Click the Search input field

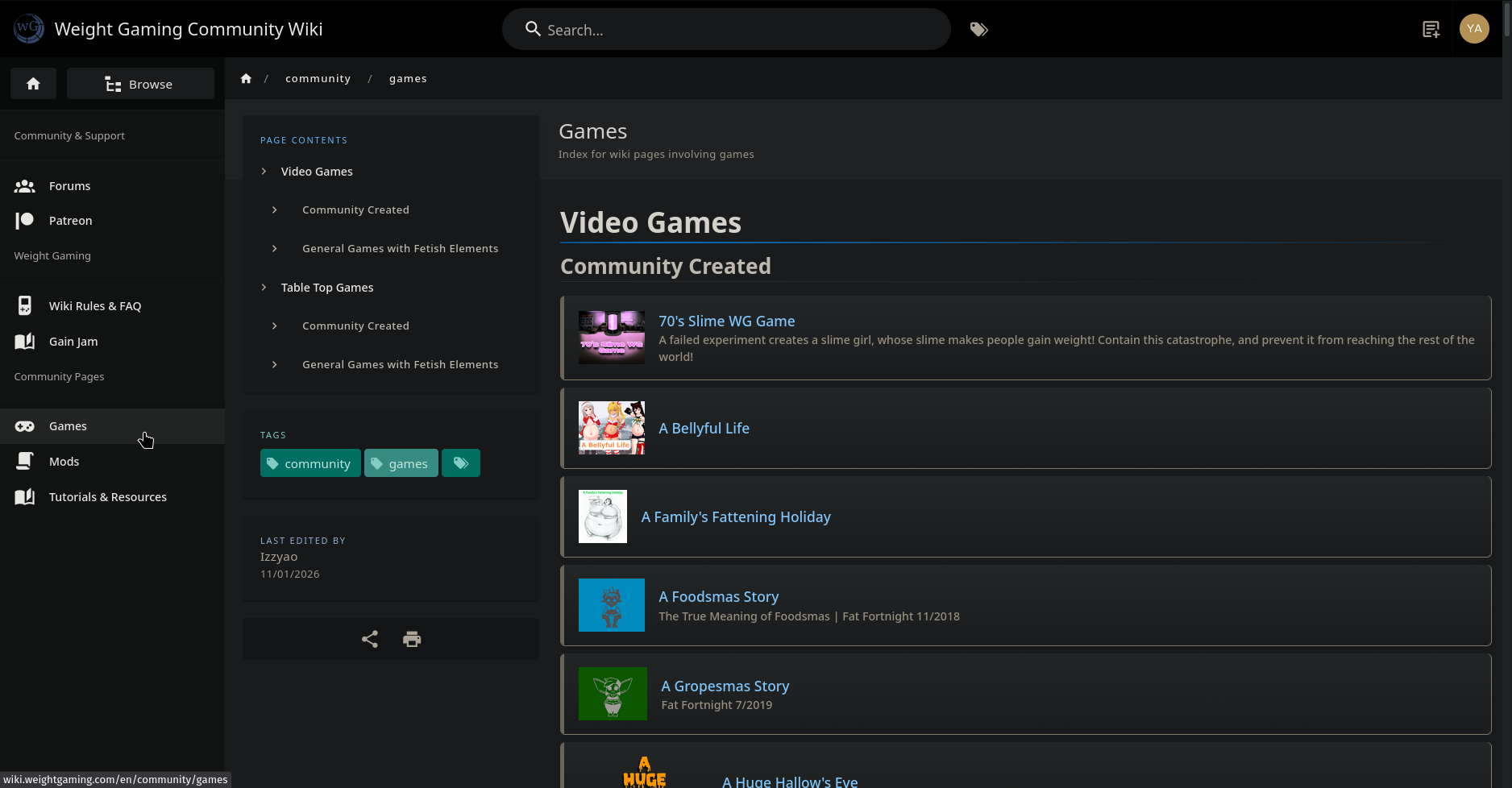(725, 30)
